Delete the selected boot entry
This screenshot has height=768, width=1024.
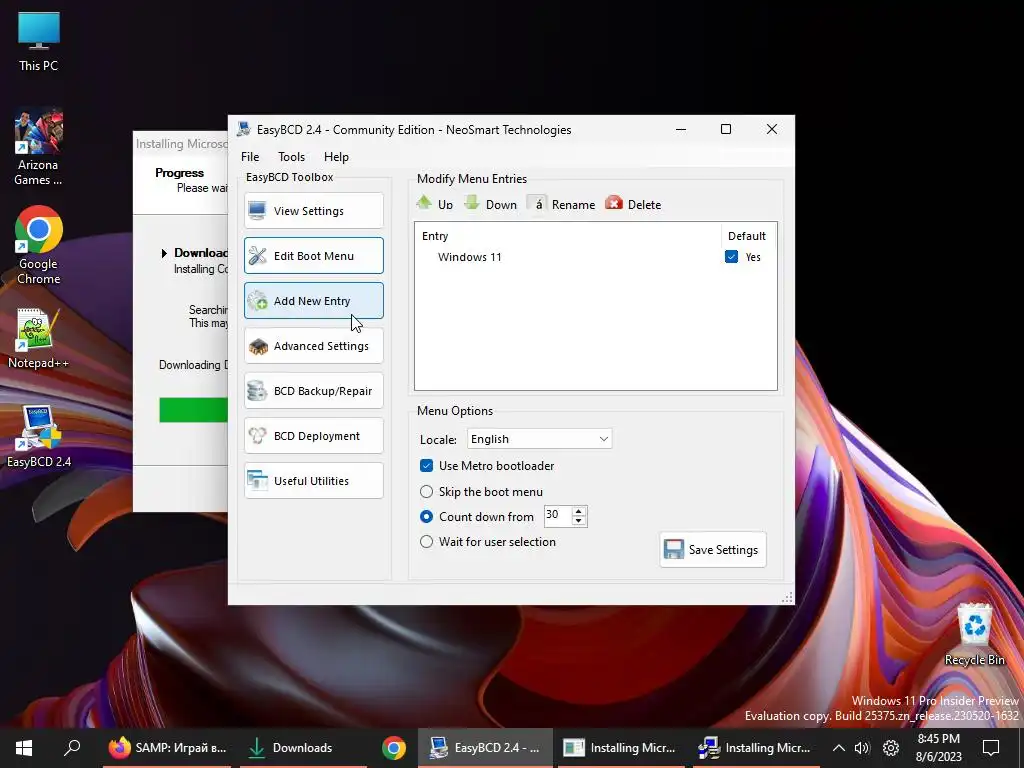tap(633, 204)
